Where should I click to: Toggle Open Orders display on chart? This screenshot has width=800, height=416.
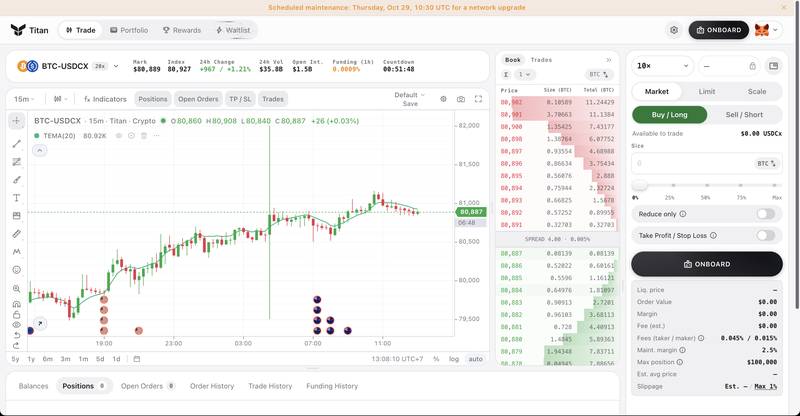click(198, 99)
